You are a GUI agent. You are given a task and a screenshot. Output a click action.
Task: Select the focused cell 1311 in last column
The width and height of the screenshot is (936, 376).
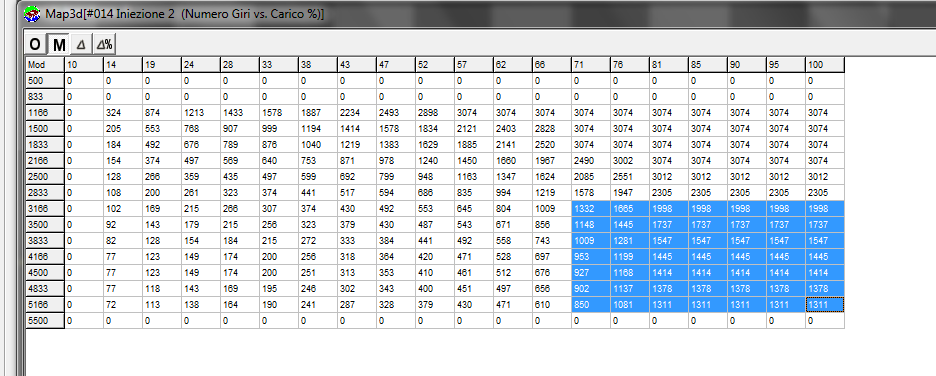[824, 305]
